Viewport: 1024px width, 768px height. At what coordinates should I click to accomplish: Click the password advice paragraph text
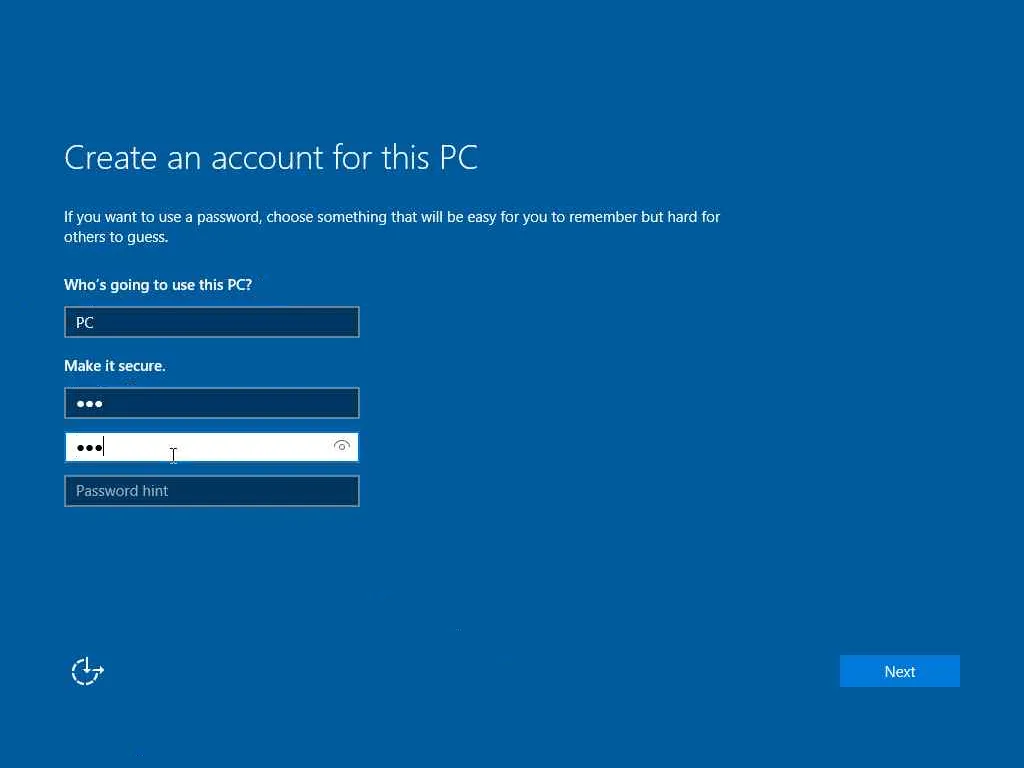pos(392,227)
